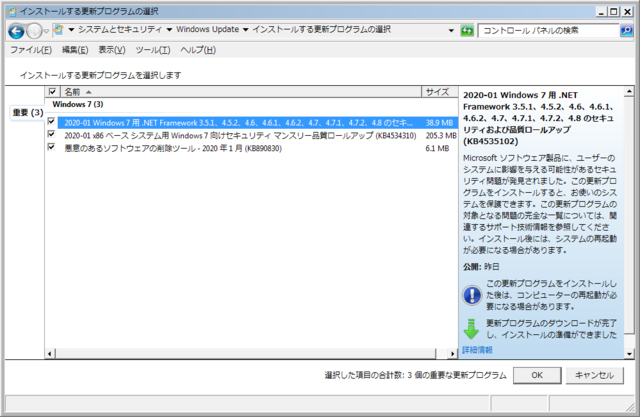Expand the arrow before インストールする更新プログラムの選択
The image size is (640, 417).
click(245, 30)
